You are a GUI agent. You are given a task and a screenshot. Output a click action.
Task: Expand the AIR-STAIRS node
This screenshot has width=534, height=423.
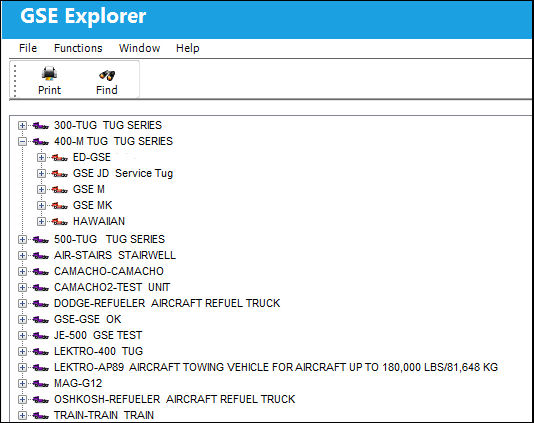22,256
